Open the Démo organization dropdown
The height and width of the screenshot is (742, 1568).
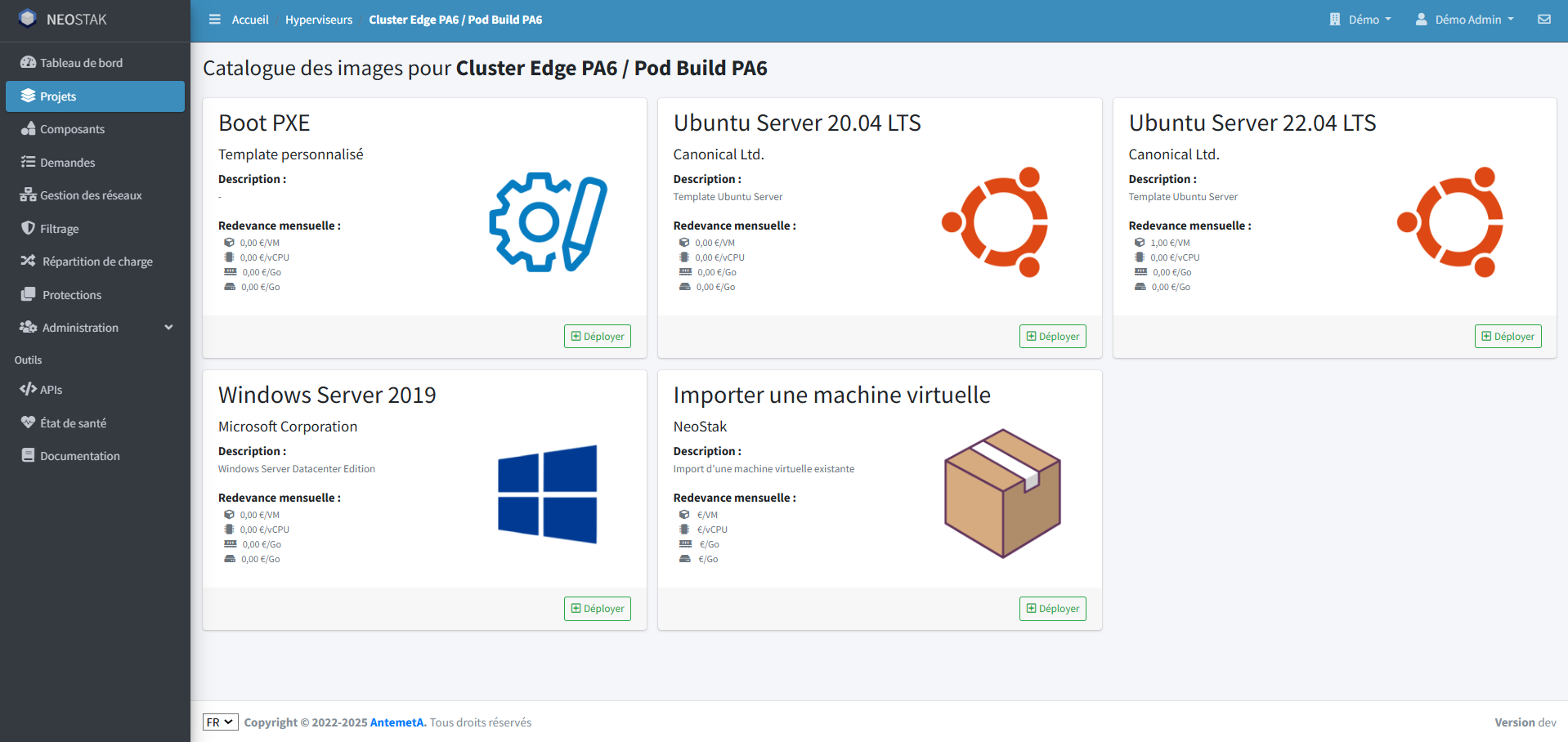click(1360, 20)
